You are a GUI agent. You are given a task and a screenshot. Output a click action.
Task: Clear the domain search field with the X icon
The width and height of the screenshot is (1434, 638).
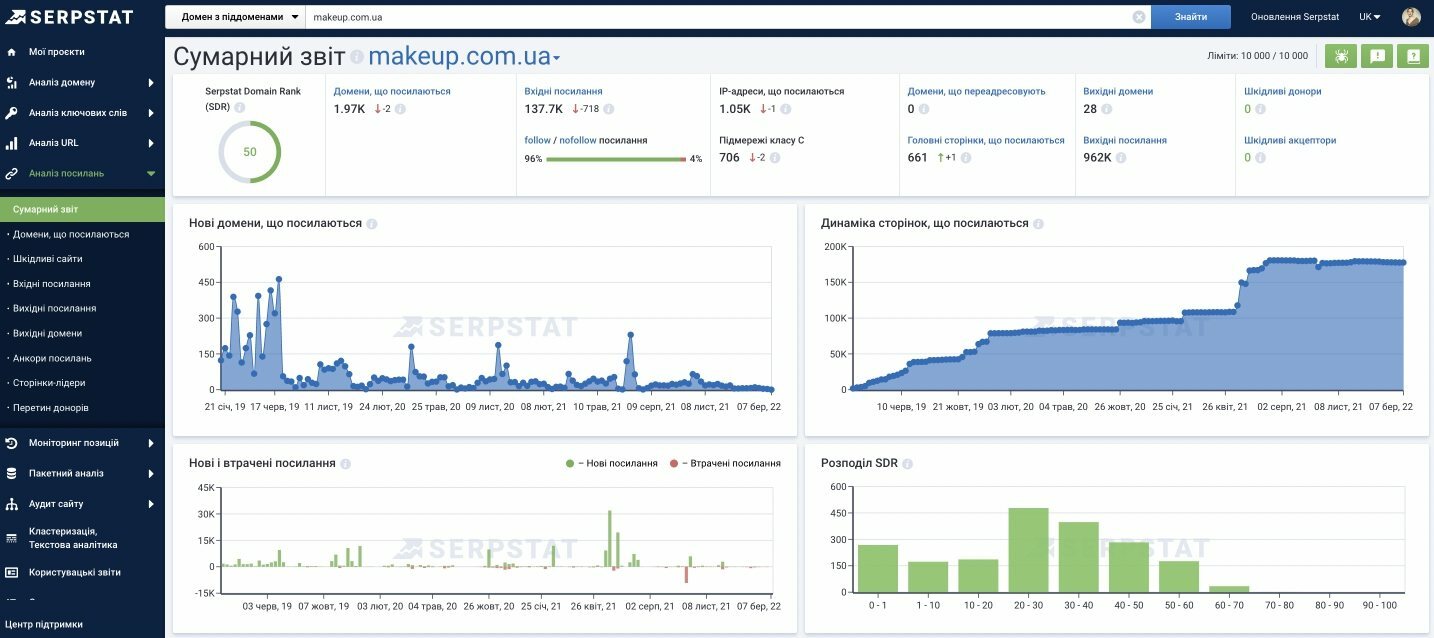1139,17
